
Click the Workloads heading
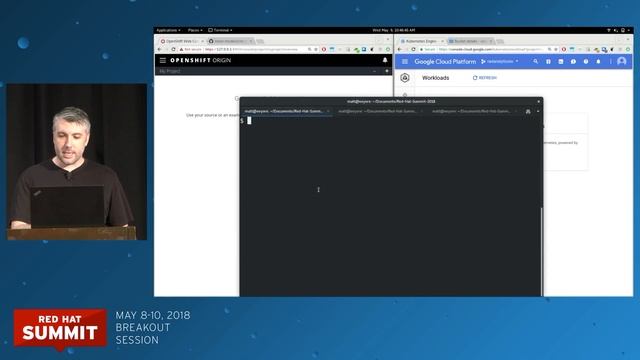(436, 78)
